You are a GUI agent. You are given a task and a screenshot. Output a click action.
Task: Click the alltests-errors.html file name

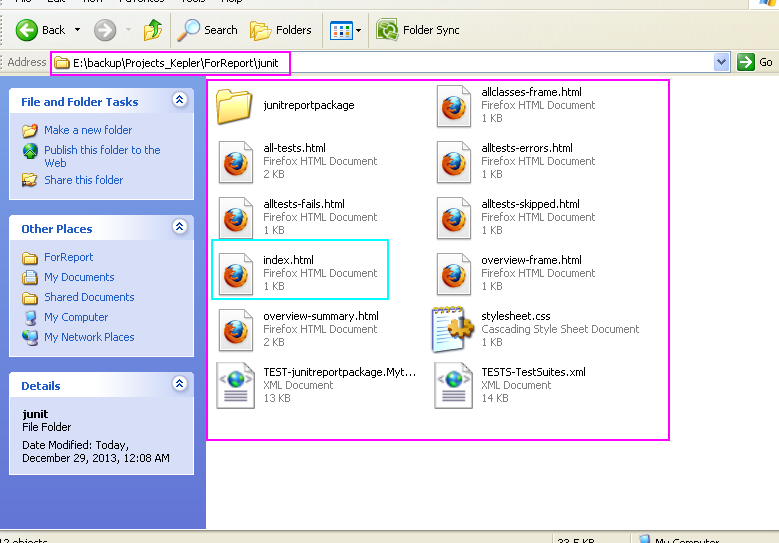pos(527,148)
